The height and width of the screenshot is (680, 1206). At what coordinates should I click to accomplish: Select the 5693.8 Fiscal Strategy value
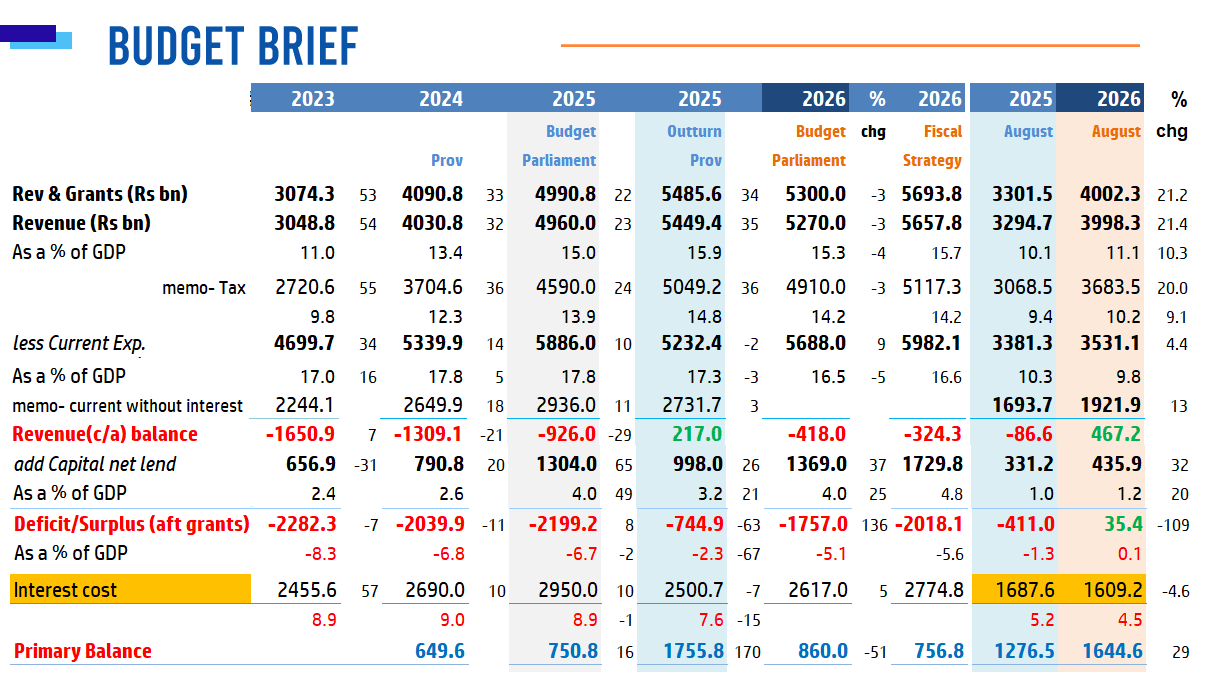tap(933, 194)
